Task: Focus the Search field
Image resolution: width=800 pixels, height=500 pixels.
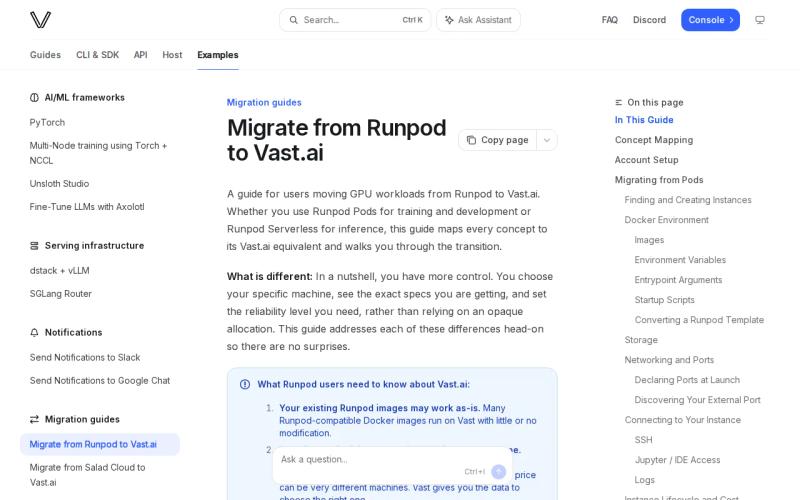Action: [x=355, y=20]
